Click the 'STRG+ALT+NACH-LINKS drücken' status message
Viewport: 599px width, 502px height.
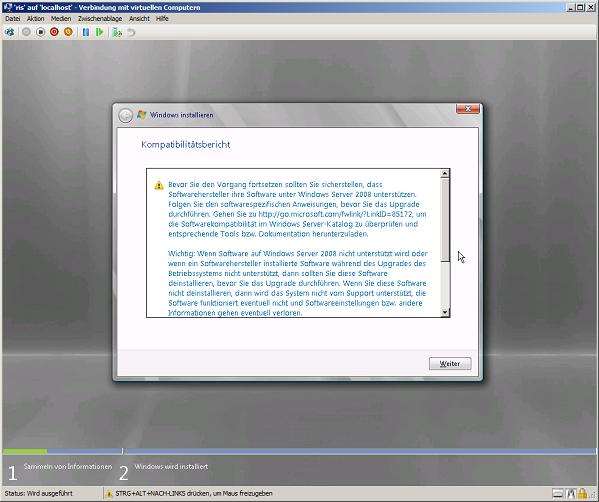coord(194,493)
